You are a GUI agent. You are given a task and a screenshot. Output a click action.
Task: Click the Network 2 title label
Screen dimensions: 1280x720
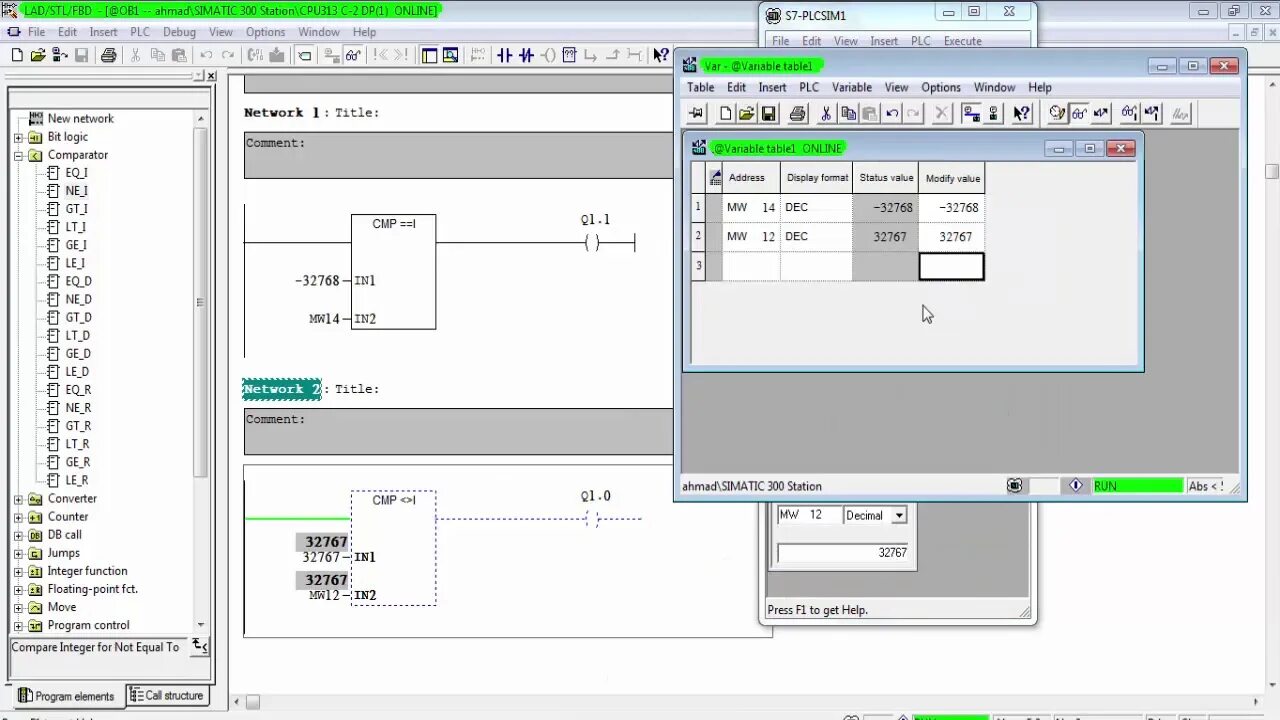(282, 389)
